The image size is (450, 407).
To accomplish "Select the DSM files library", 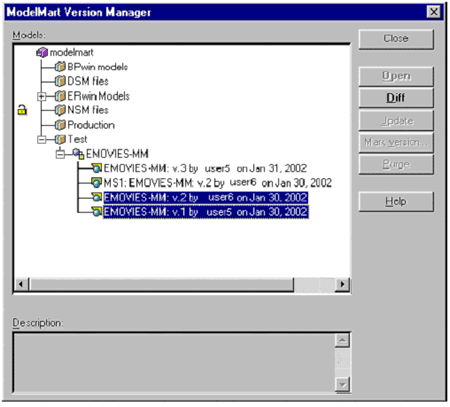I will coord(88,81).
